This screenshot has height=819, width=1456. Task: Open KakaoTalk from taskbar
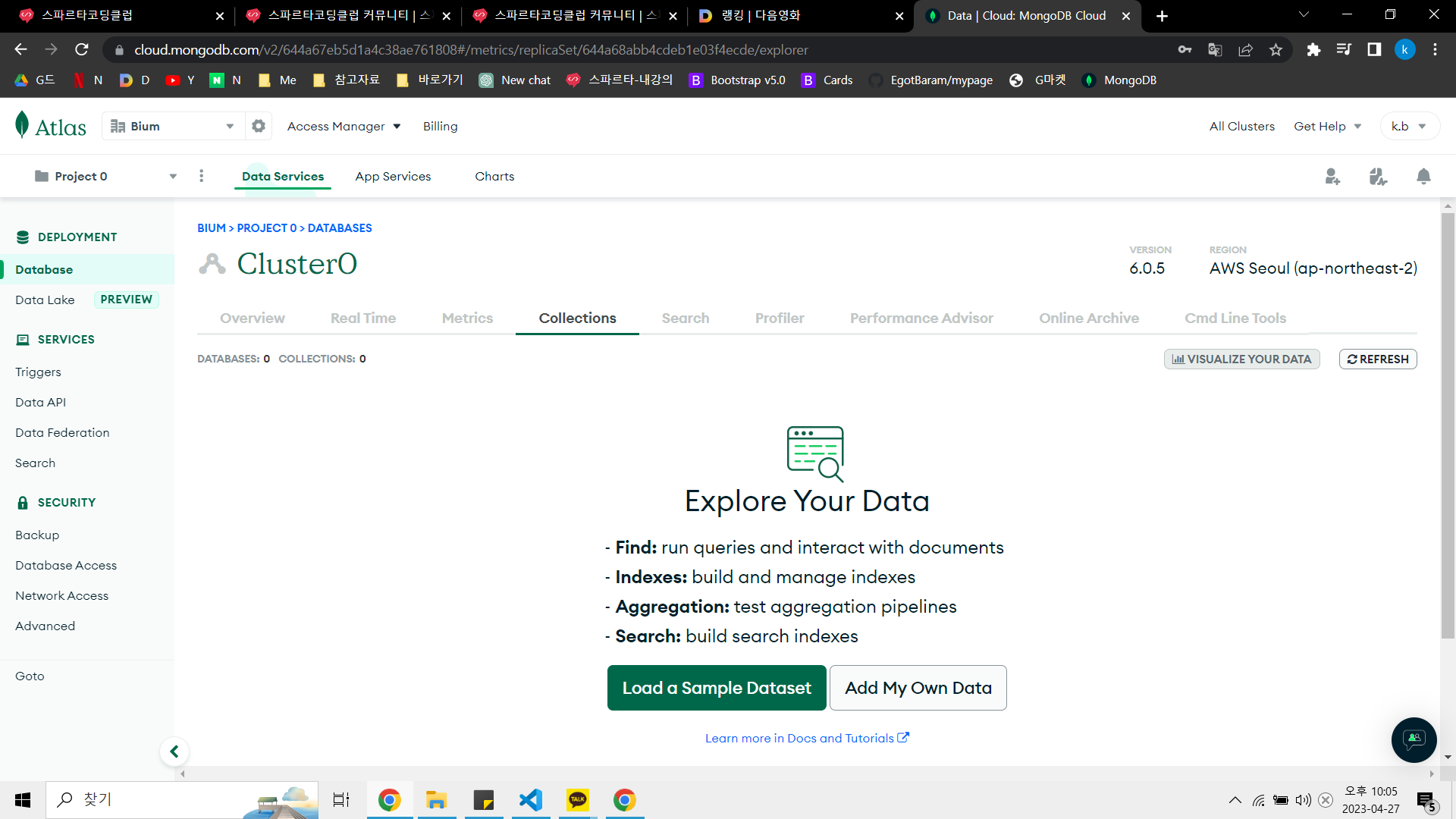click(x=578, y=799)
